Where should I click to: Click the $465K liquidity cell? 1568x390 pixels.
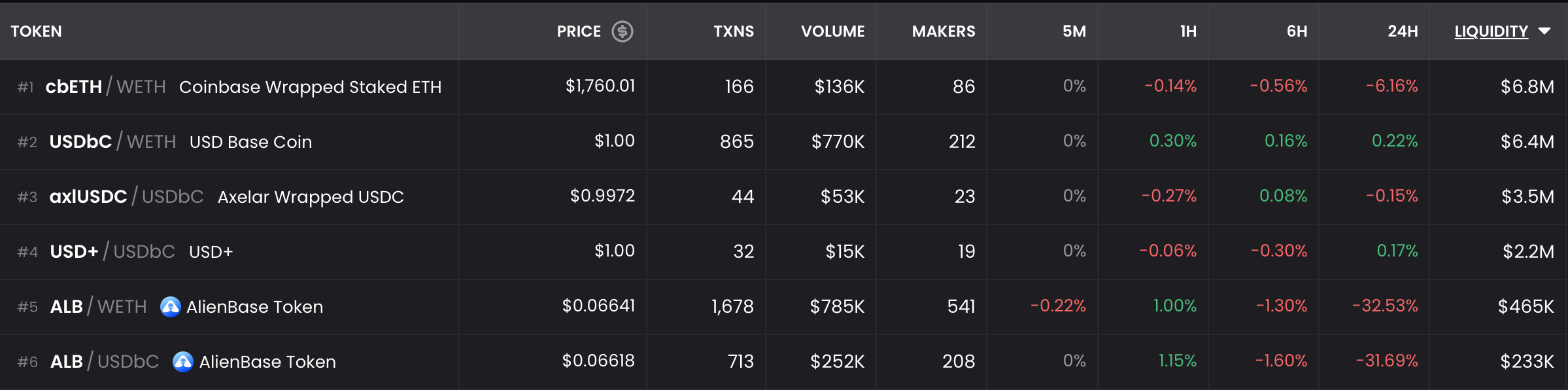click(1525, 306)
